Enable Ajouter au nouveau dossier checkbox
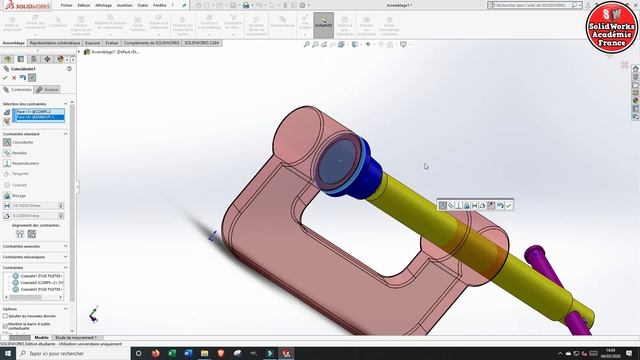Viewport: 640px width, 360px height. click(x=5, y=316)
